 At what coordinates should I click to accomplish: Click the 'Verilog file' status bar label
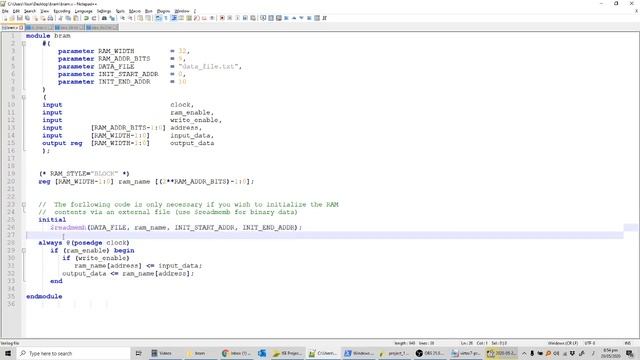click(x=10, y=343)
